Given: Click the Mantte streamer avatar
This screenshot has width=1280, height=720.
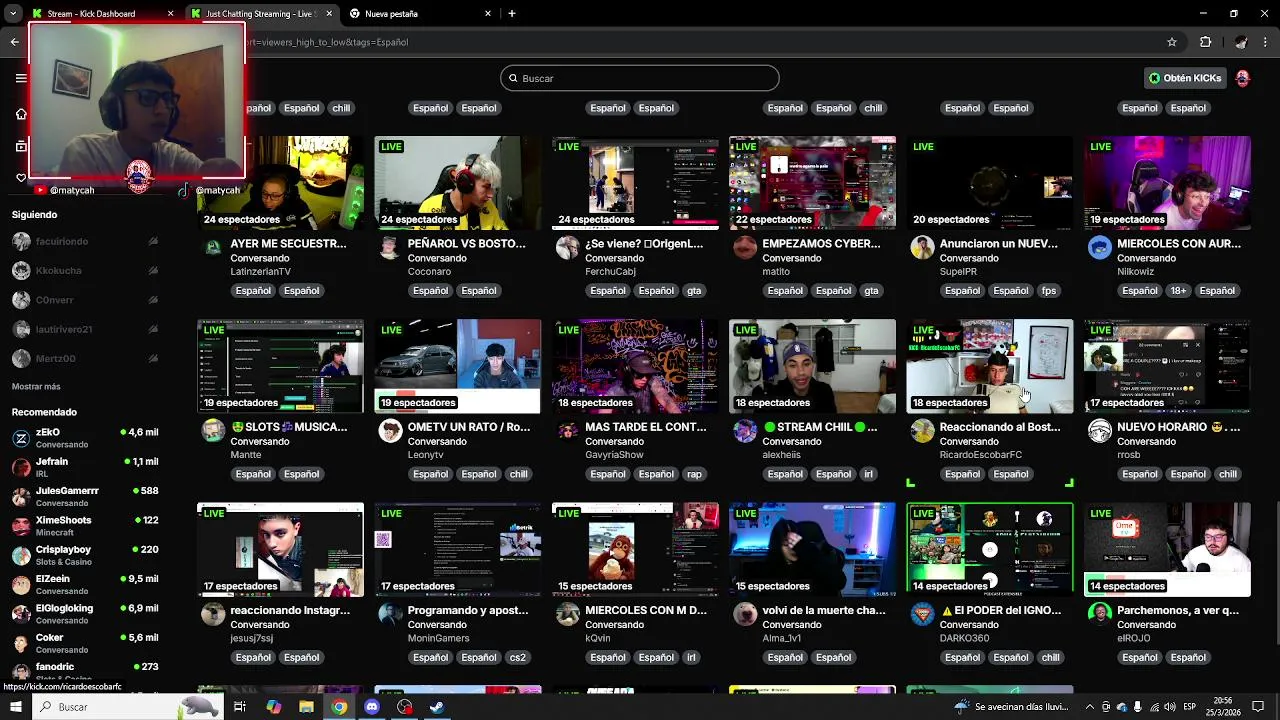Looking at the screenshot, I should click(x=213, y=431).
